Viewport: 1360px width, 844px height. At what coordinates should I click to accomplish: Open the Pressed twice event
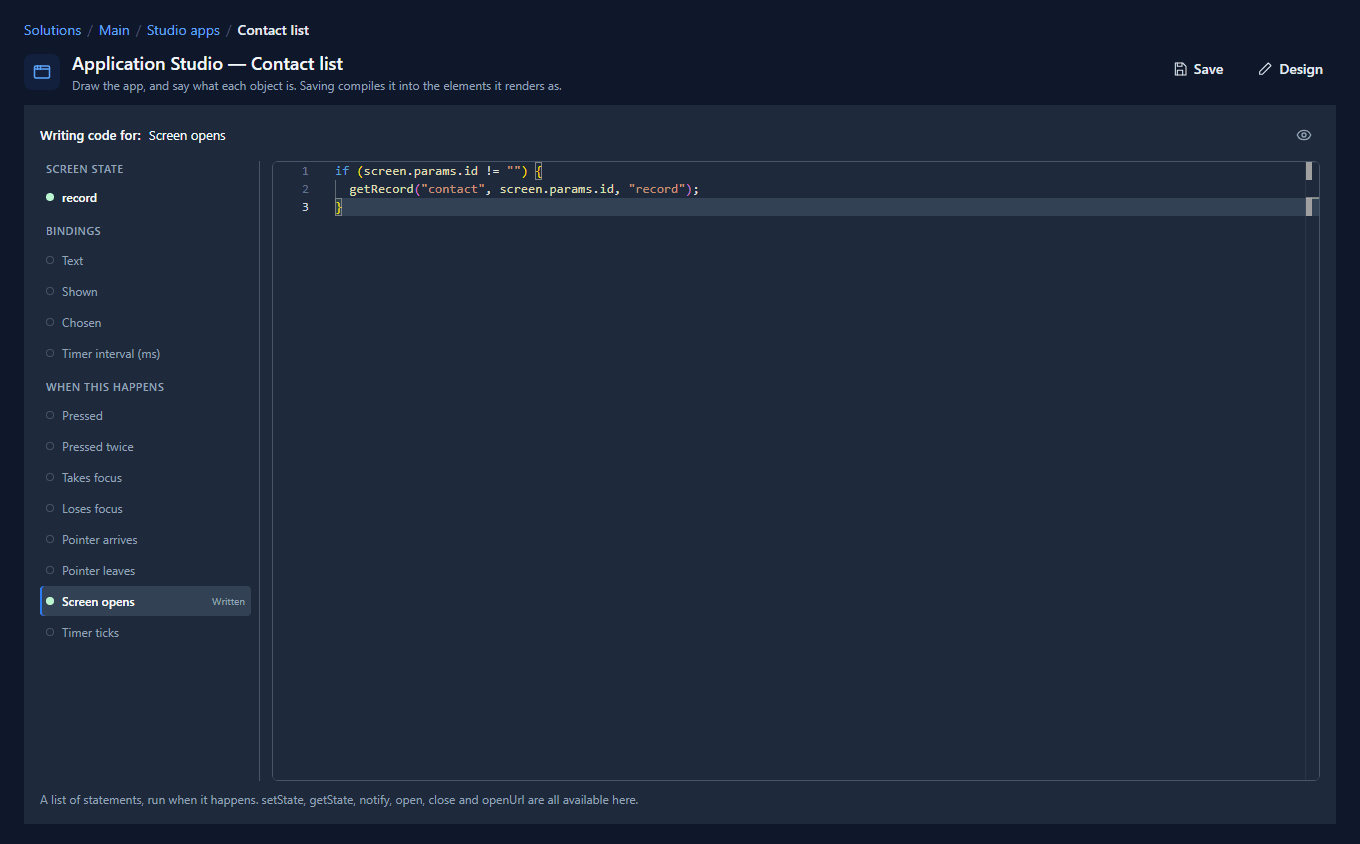pyautogui.click(x=145, y=447)
